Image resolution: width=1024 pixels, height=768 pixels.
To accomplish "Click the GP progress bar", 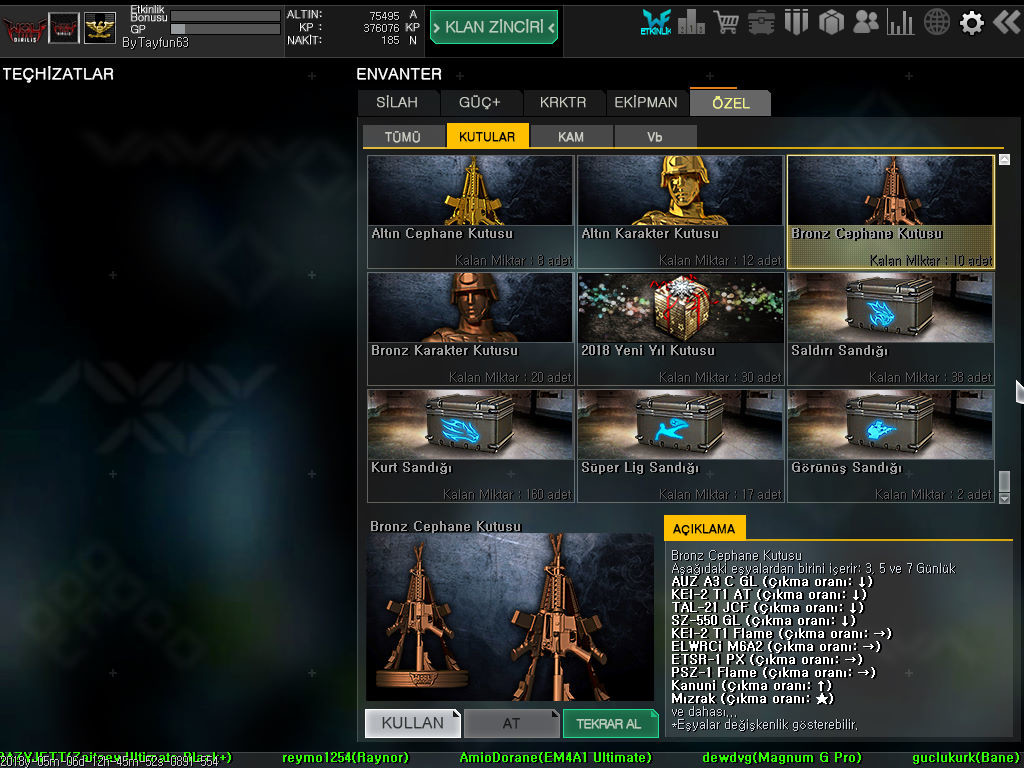I will 225,29.
